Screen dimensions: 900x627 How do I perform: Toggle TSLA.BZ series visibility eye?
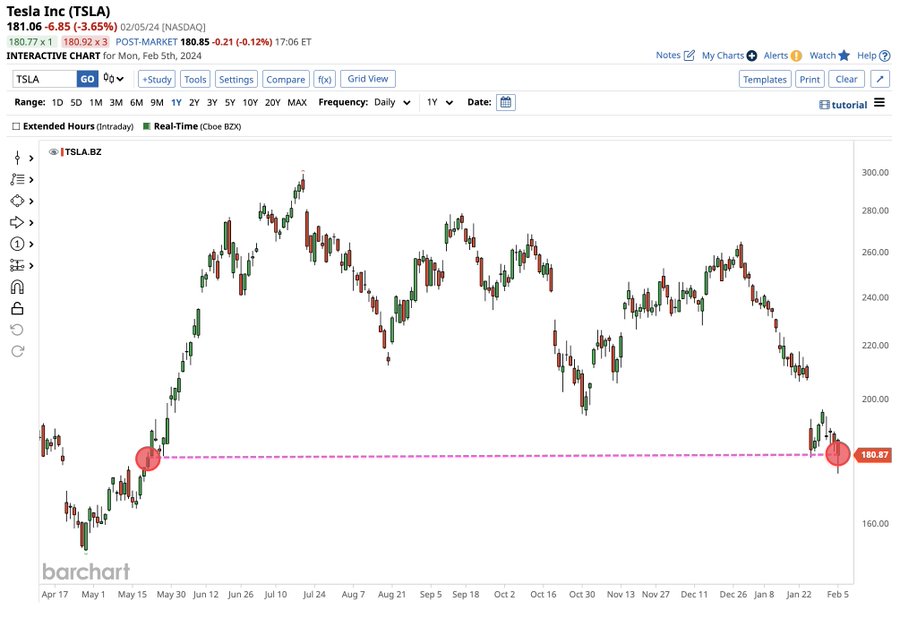click(x=54, y=152)
